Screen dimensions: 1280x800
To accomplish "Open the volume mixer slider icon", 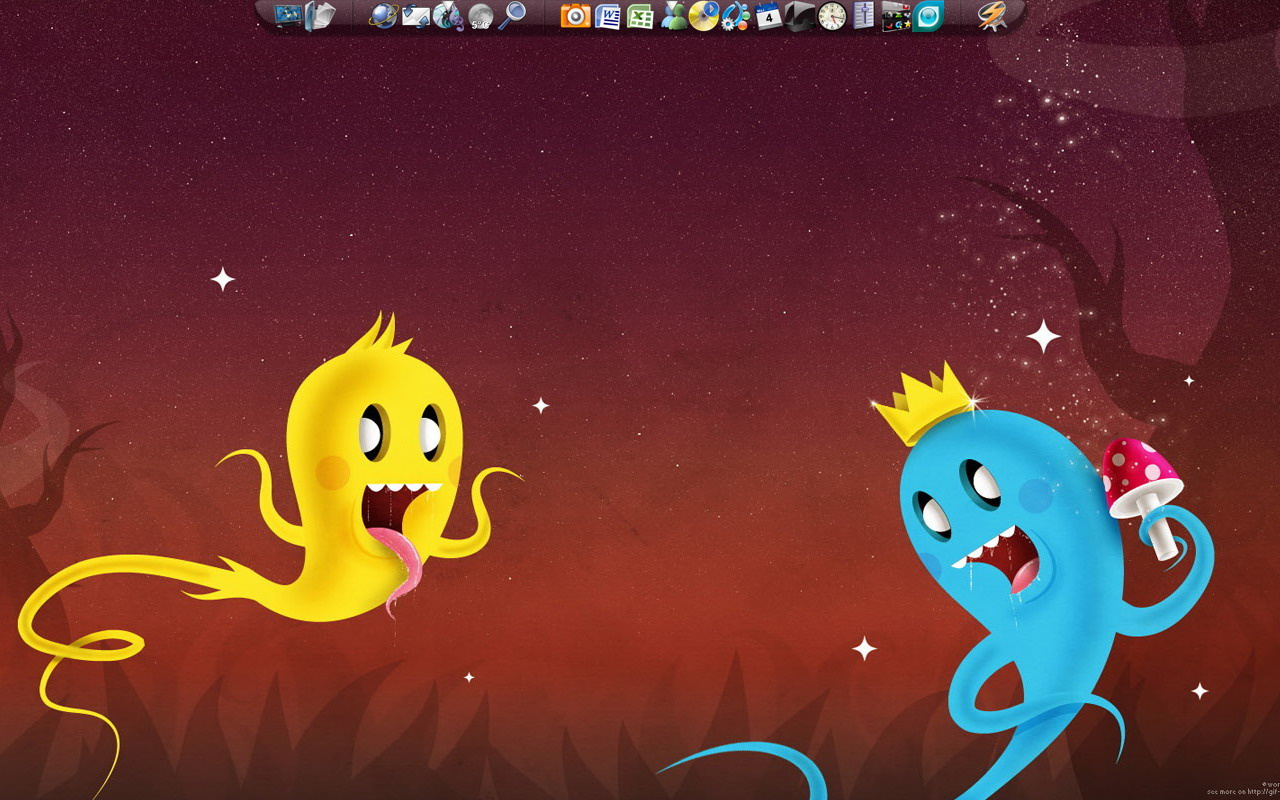I will tap(864, 15).
